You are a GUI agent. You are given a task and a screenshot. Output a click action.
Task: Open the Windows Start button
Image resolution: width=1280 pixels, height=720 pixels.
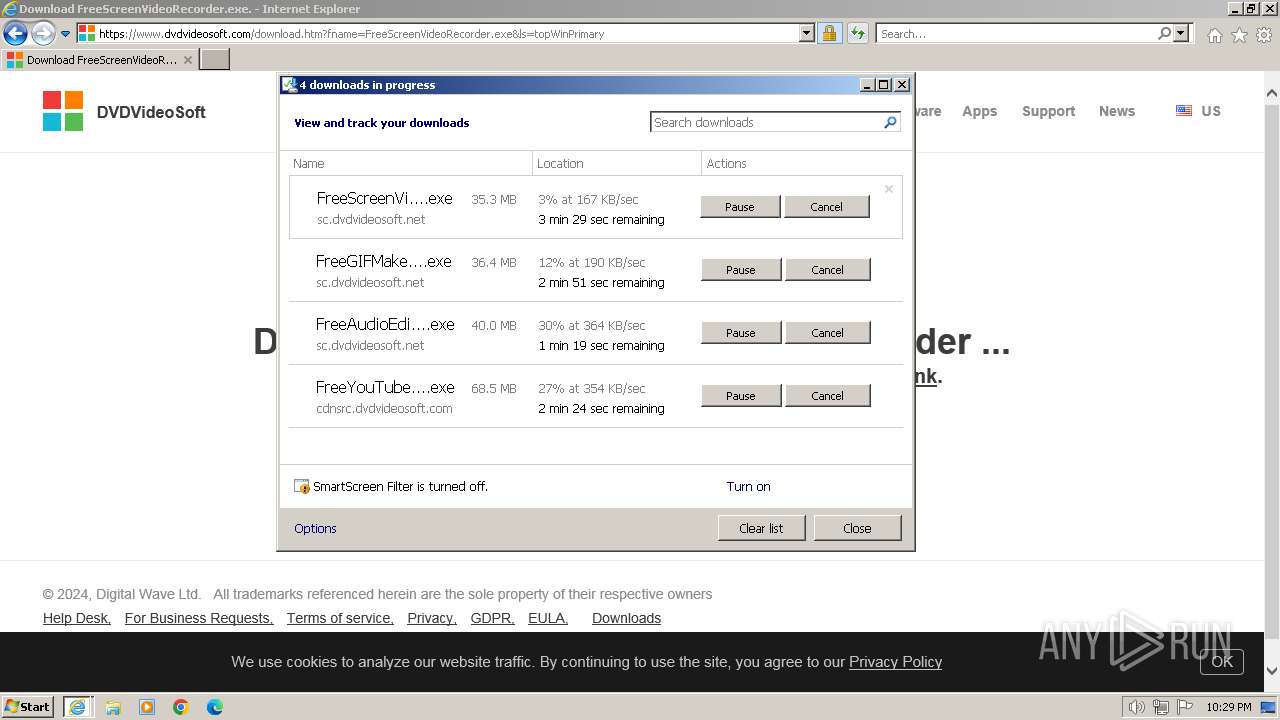[x=28, y=706]
